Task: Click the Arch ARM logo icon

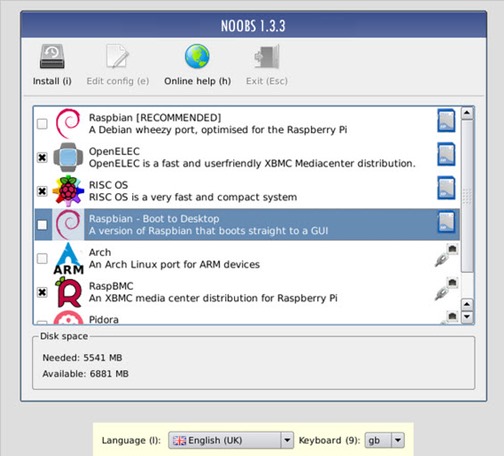Action: 69,258
